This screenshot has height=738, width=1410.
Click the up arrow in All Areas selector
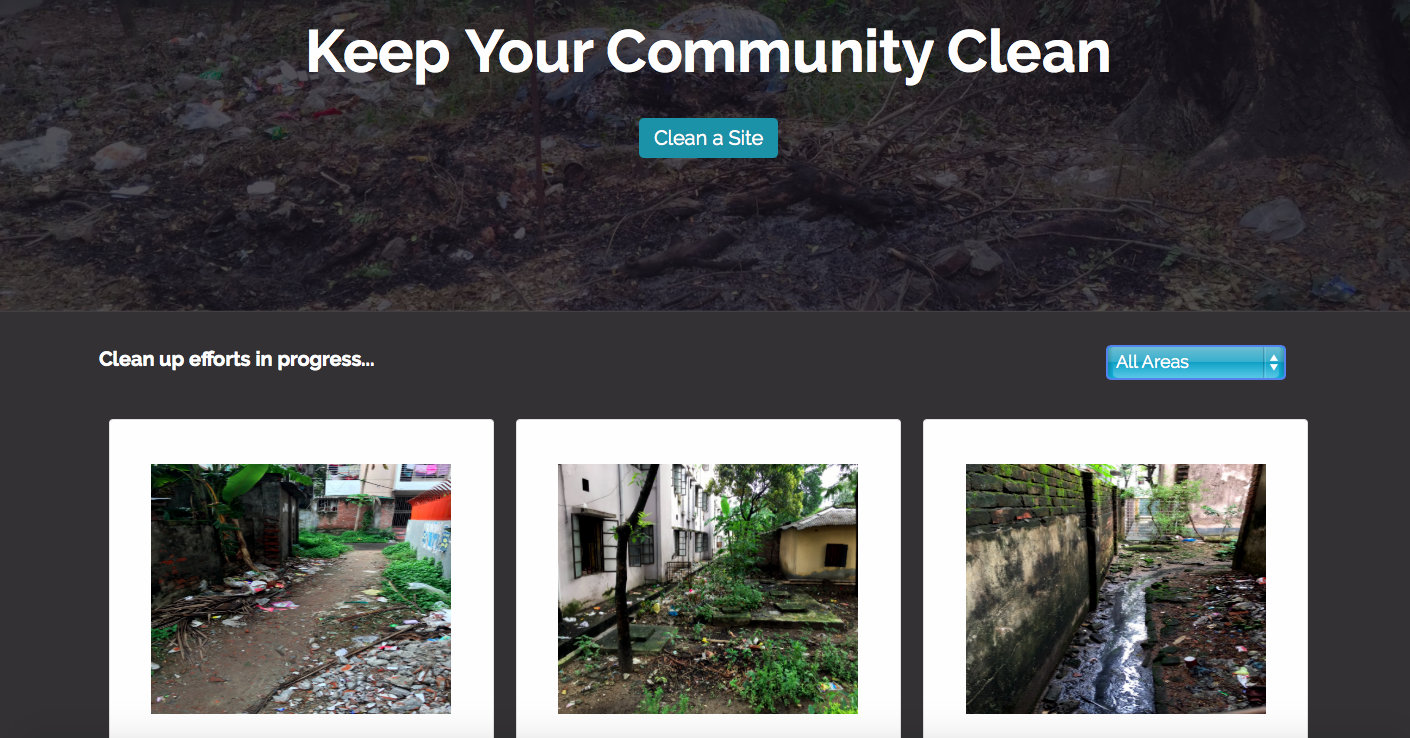click(1273, 356)
